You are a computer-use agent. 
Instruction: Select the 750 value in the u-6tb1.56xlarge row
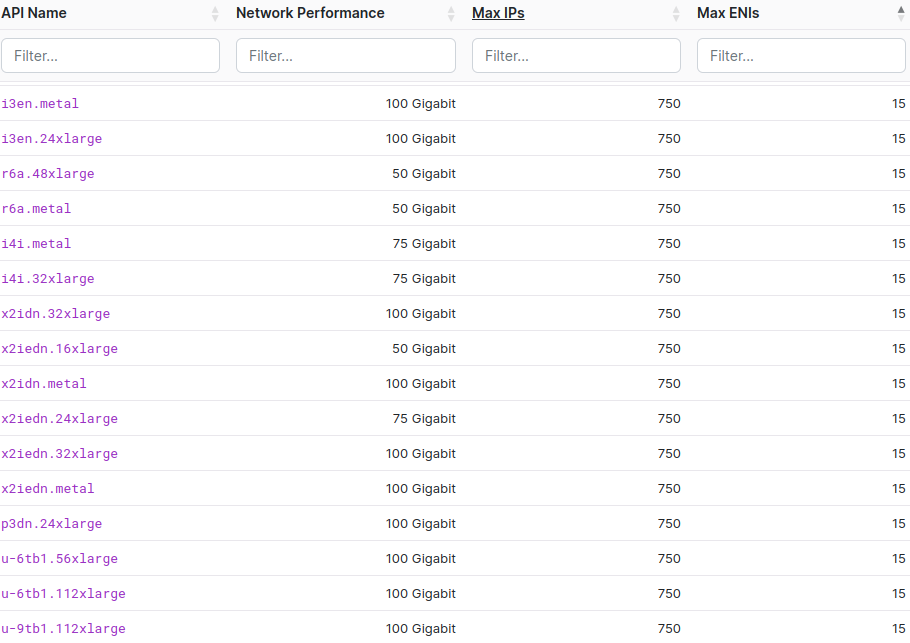tap(669, 559)
